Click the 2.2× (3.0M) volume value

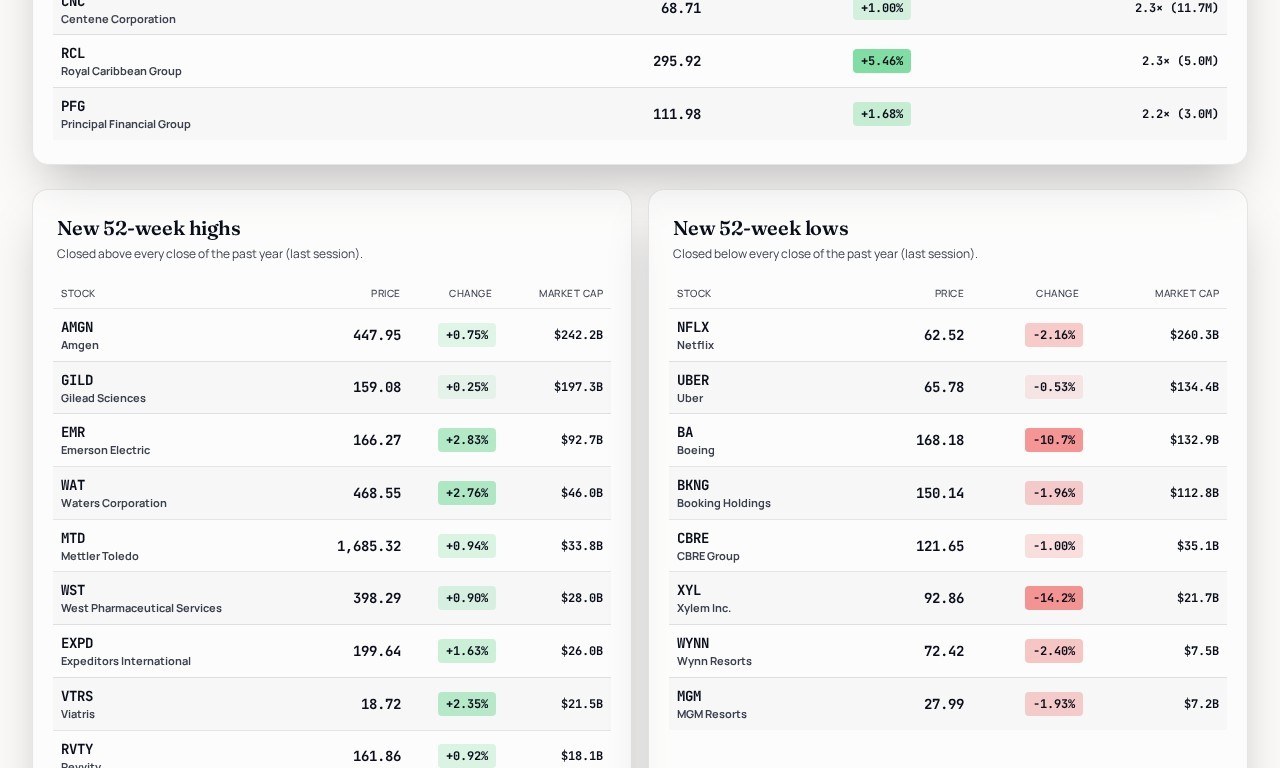[1180, 114]
